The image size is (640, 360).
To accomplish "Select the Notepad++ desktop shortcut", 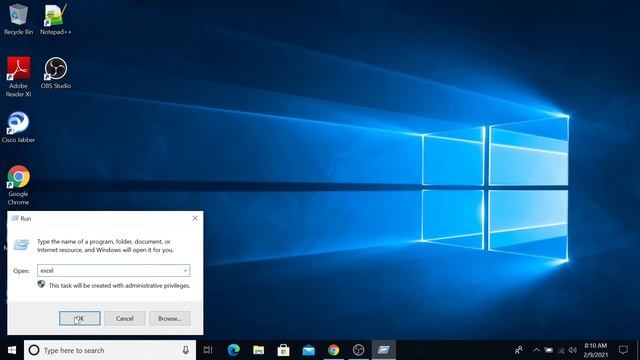I will 56,20.
